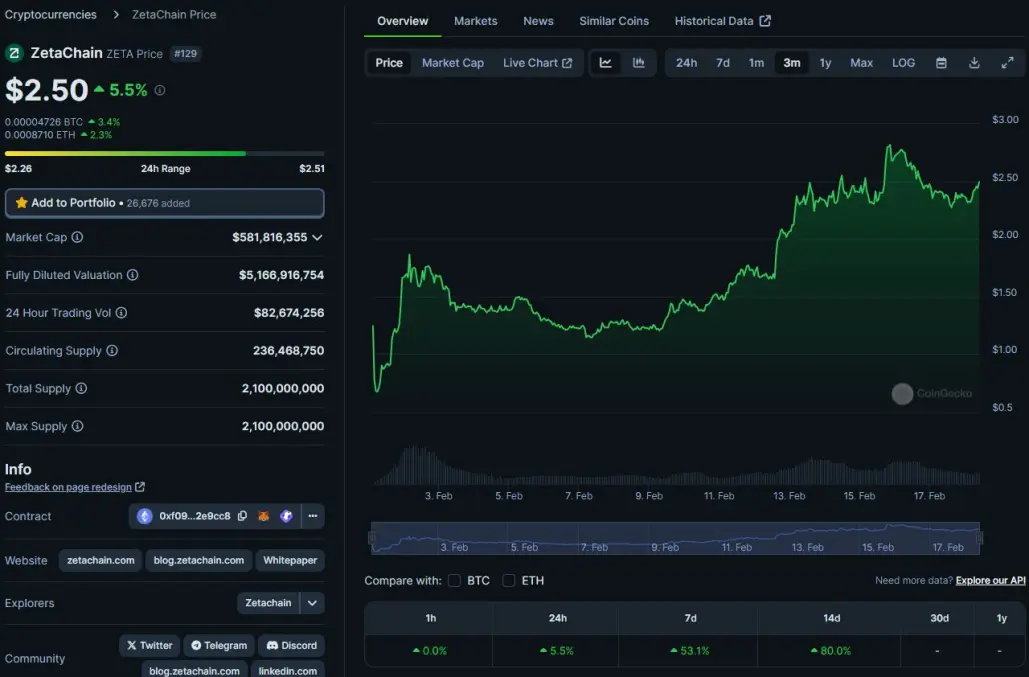Click the 24h Range progress bar
This screenshot has height=677, width=1029.
tap(165, 154)
